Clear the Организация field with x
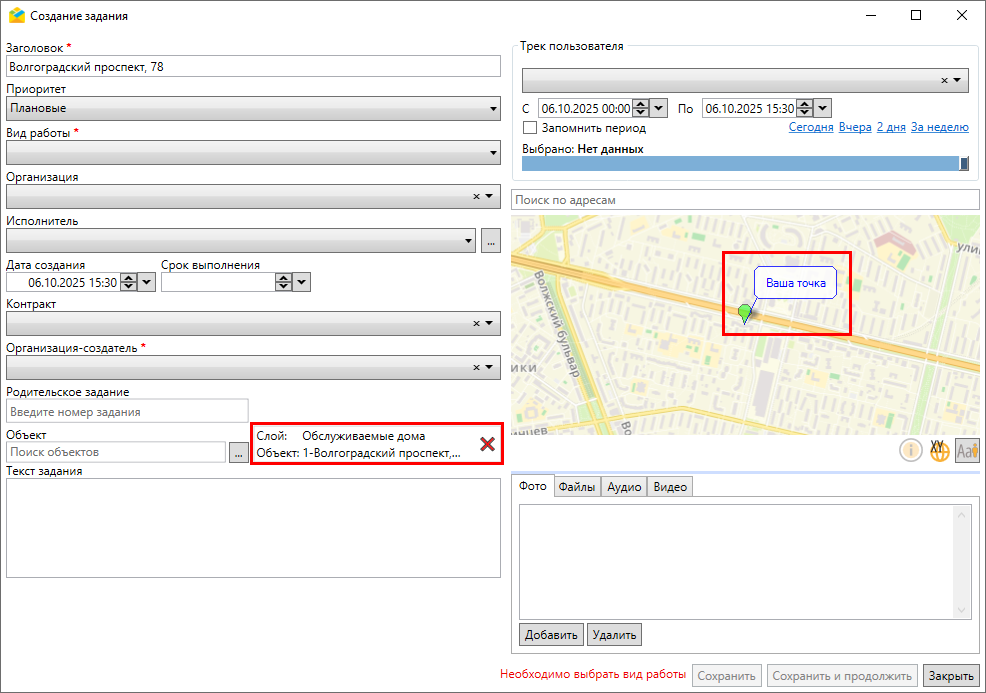Viewport: 986px width, 693px height. 476,196
